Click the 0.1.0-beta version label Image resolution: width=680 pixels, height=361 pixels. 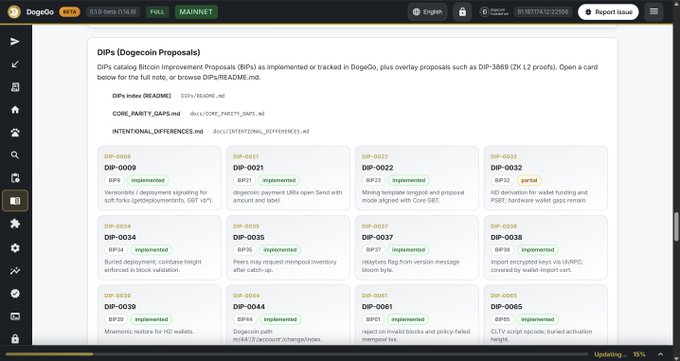click(113, 12)
